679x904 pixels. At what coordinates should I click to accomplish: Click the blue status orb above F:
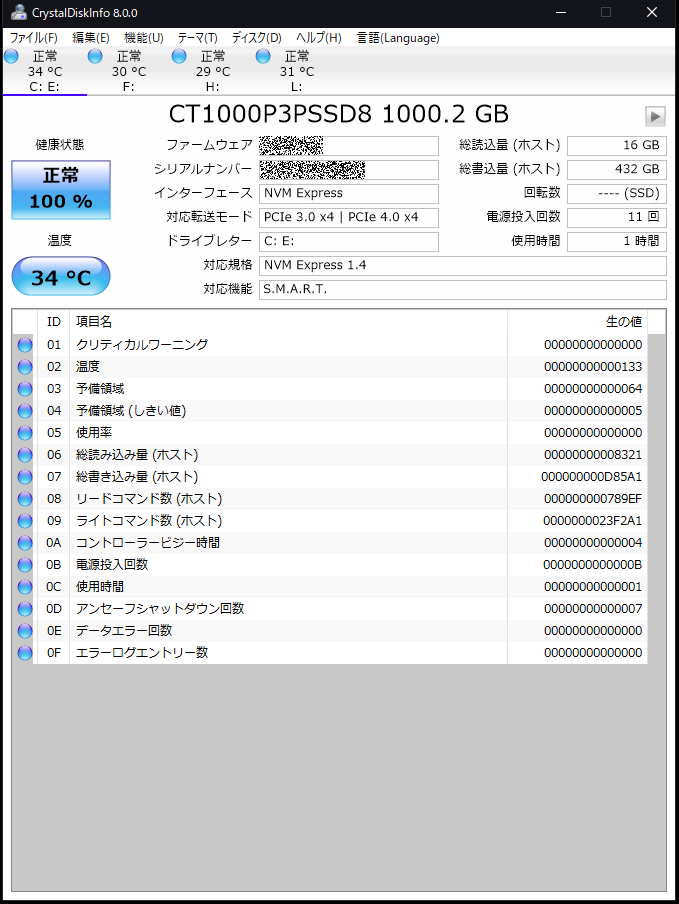point(95,56)
